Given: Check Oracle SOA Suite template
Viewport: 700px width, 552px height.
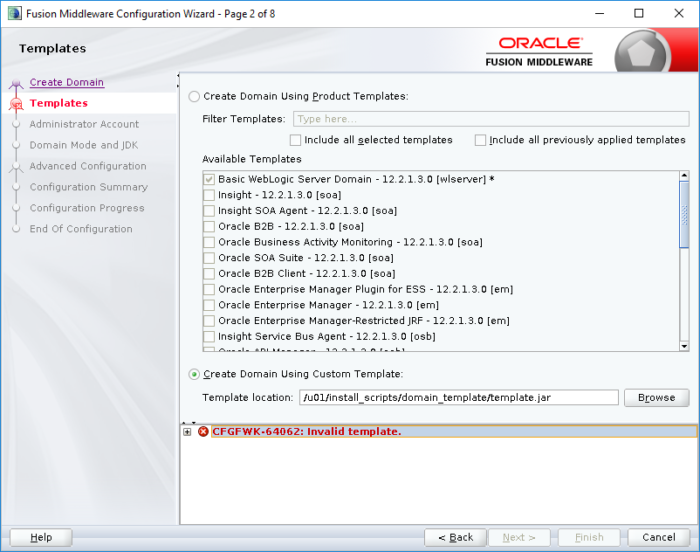Looking at the screenshot, I should click(x=208, y=258).
